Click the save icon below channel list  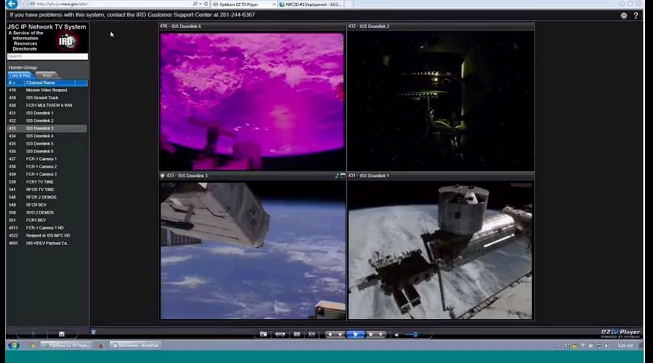pos(62,334)
